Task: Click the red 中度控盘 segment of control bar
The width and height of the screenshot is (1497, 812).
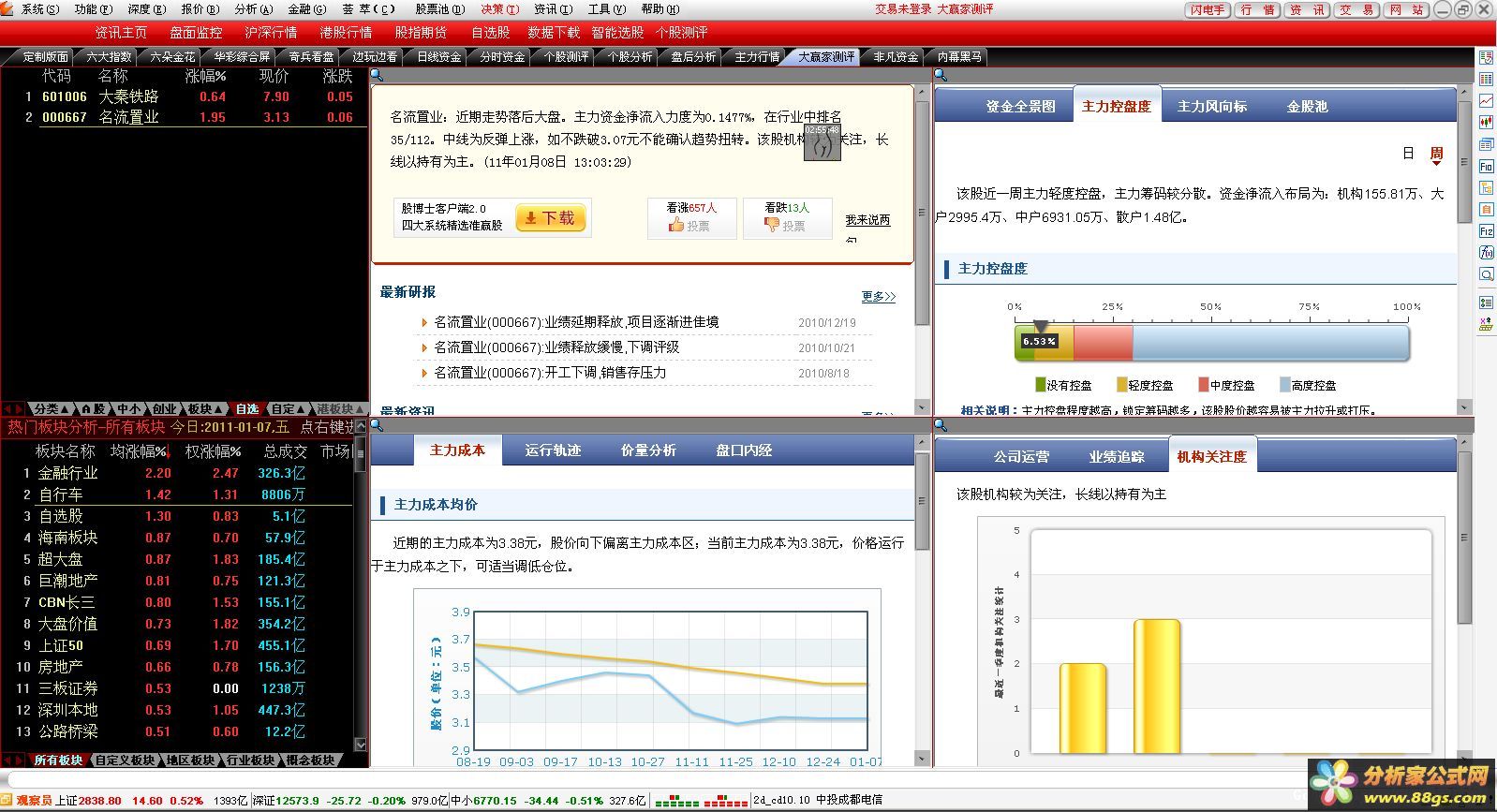Action: point(1103,343)
